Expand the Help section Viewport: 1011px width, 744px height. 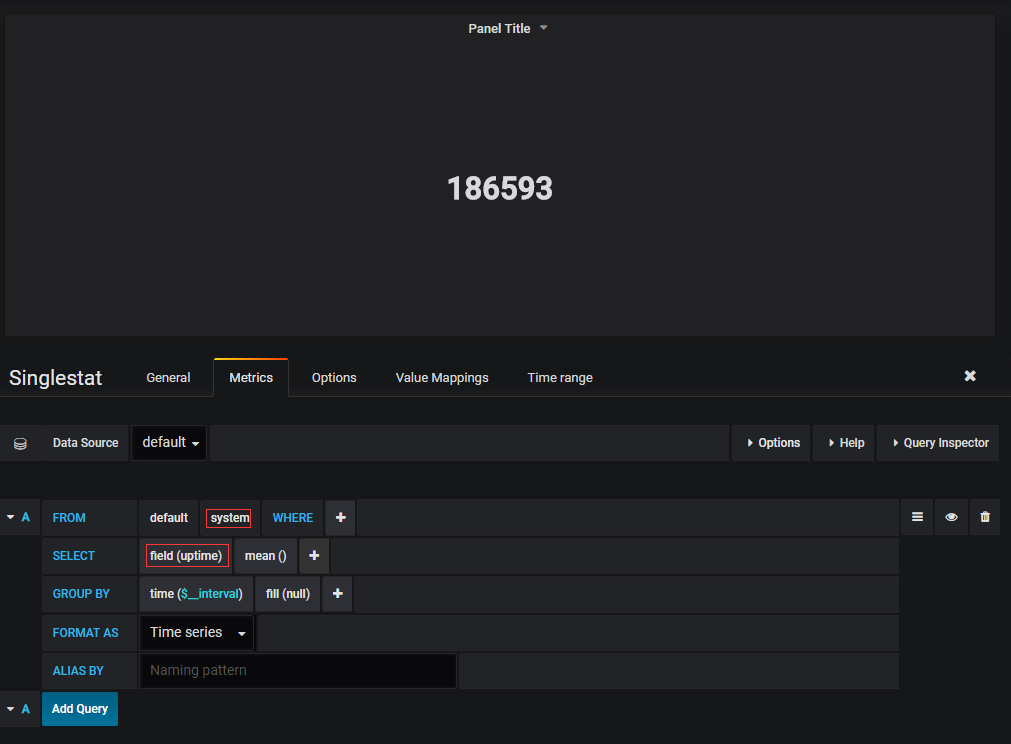[843, 442]
